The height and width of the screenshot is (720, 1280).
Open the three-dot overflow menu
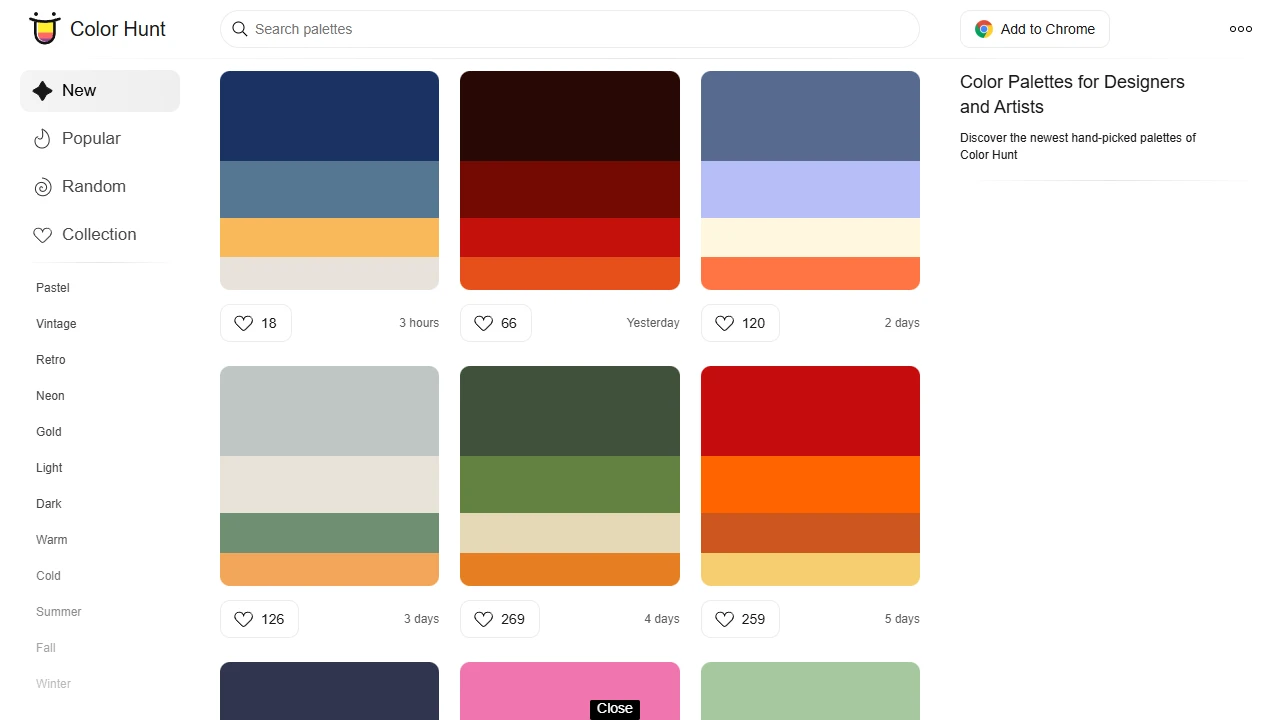[1240, 29]
